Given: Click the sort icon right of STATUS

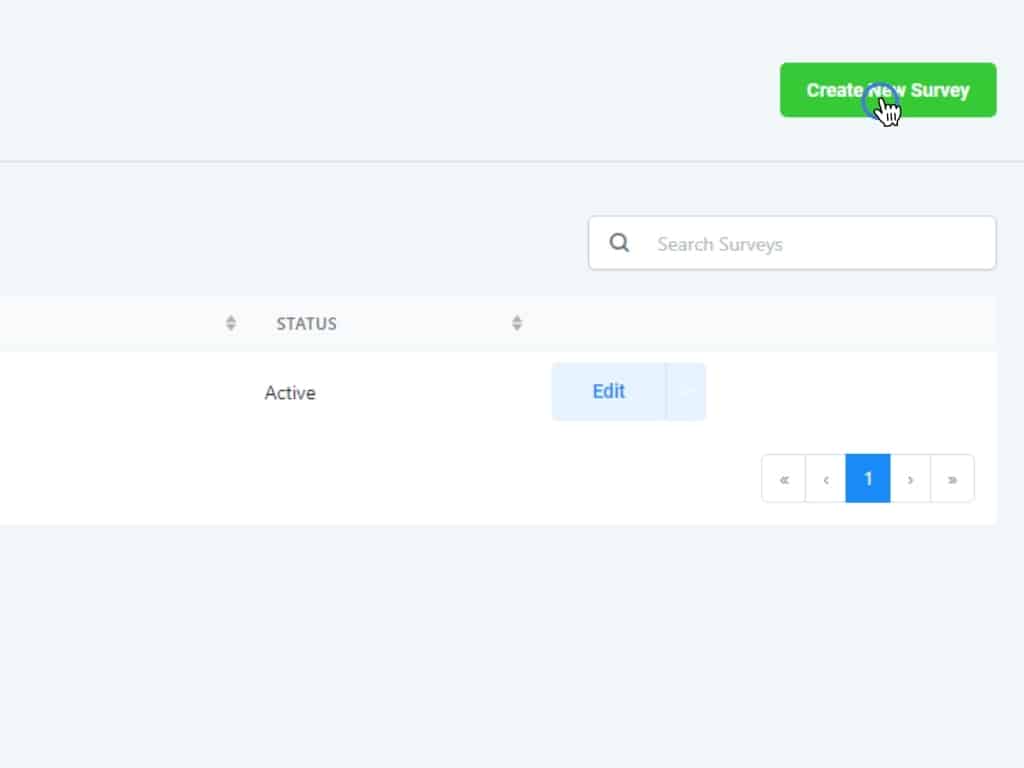Looking at the screenshot, I should point(517,323).
